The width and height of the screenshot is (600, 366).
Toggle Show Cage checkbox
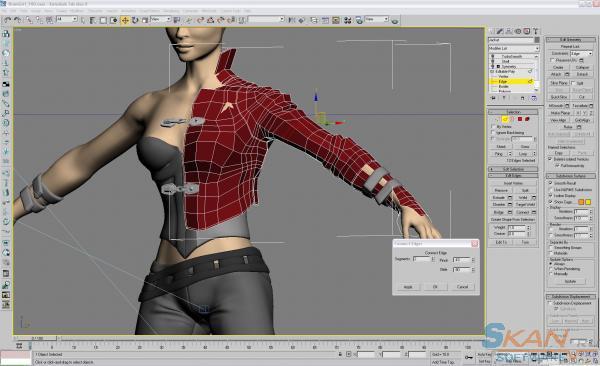(x=550, y=202)
